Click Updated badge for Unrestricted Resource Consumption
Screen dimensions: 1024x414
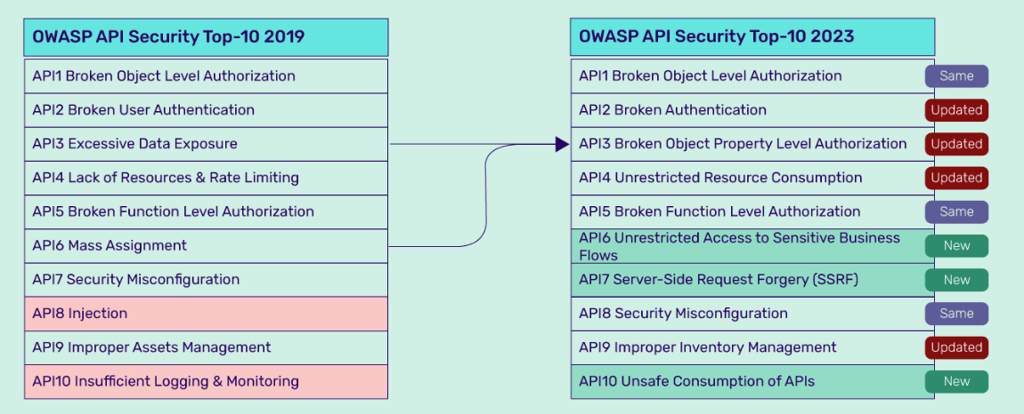[956, 178]
